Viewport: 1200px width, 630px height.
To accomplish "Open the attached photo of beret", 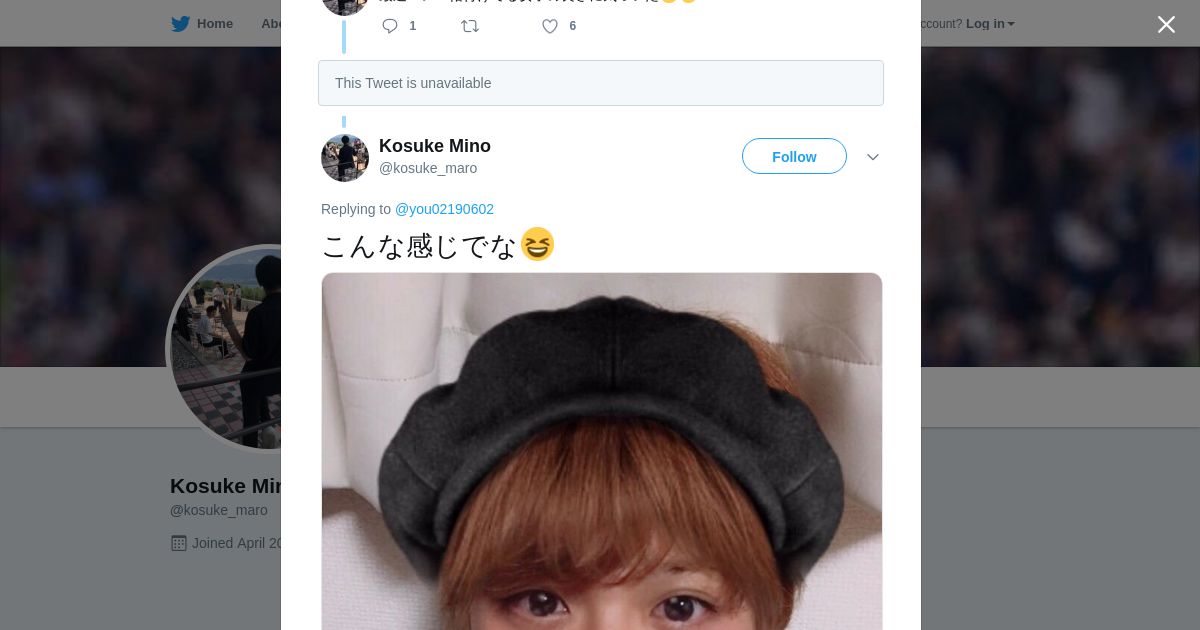I will 602,450.
